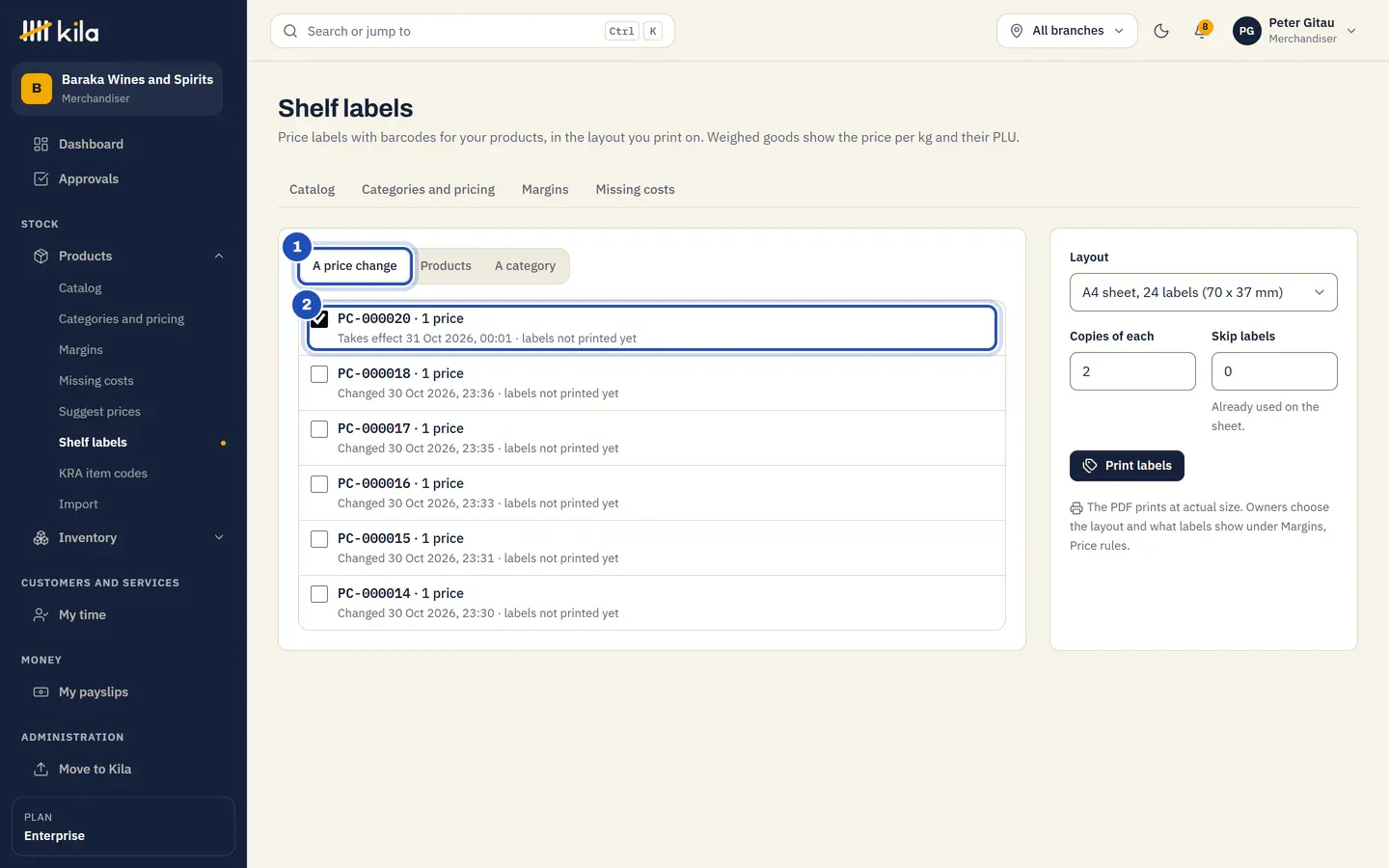Open notifications via the bell icon
This screenshot has height=868, width=1389.
click(x=1201, y=31)
